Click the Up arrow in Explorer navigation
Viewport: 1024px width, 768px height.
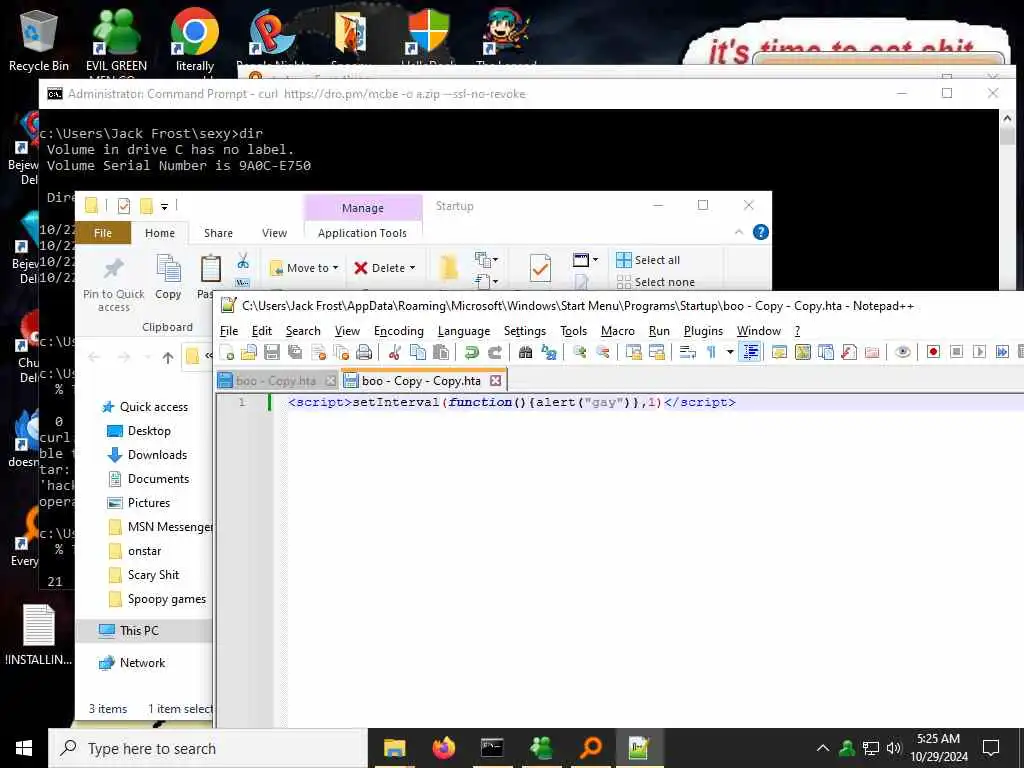[x=168, y=357]
